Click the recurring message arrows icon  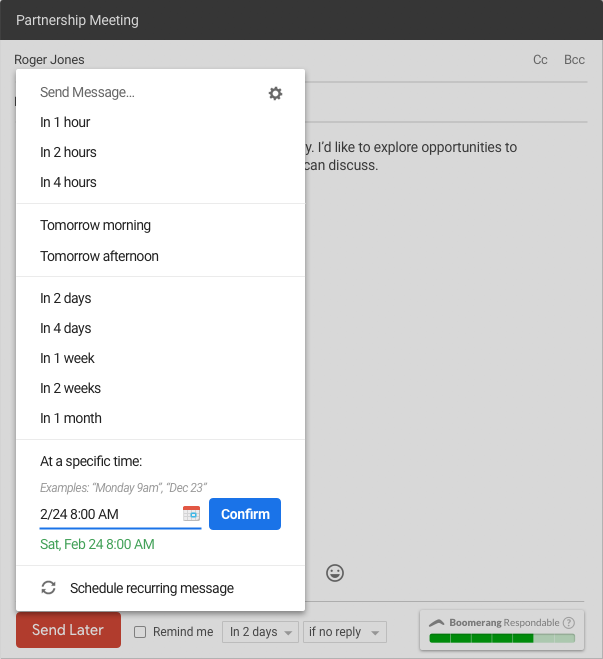[48, 588]
